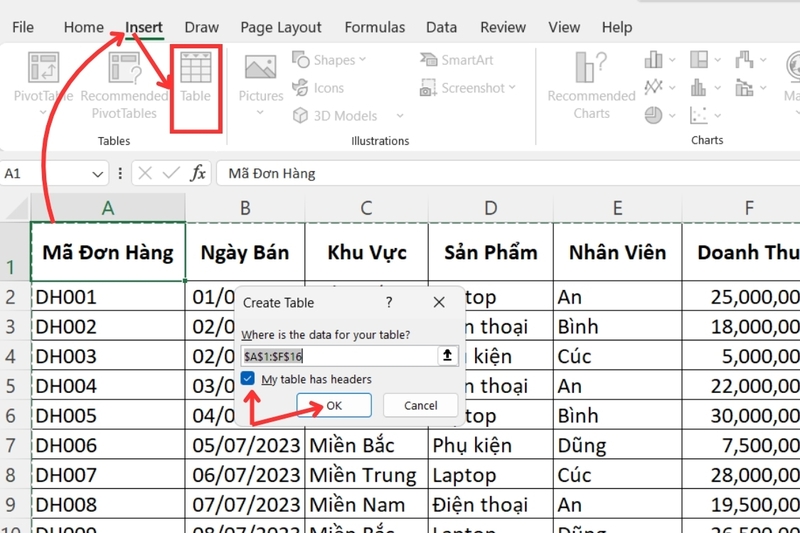This screenshot has height=533, width=800.
Task: Select column B header
Action: click(x=245, y=208)
